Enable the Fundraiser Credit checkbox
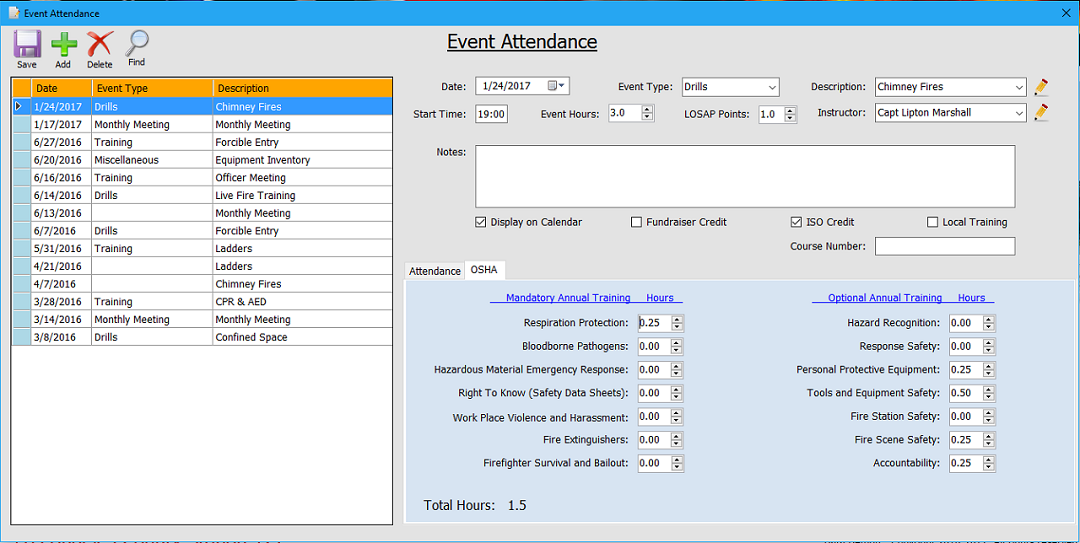The width and height of the screenshot is (1080, 543). pos(636,222)
